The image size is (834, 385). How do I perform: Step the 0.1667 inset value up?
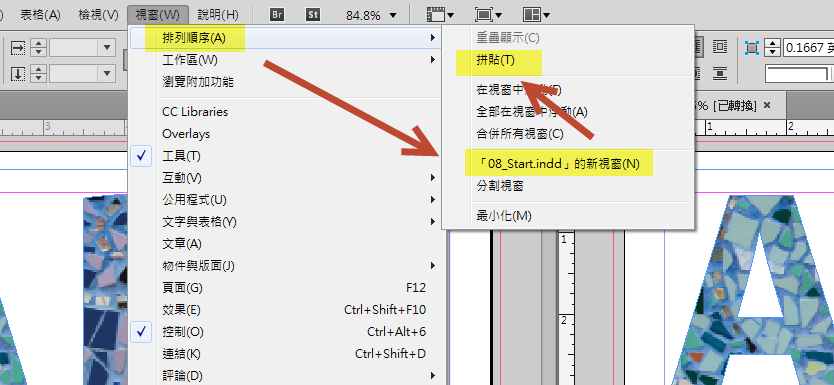(x=773, y=44)
